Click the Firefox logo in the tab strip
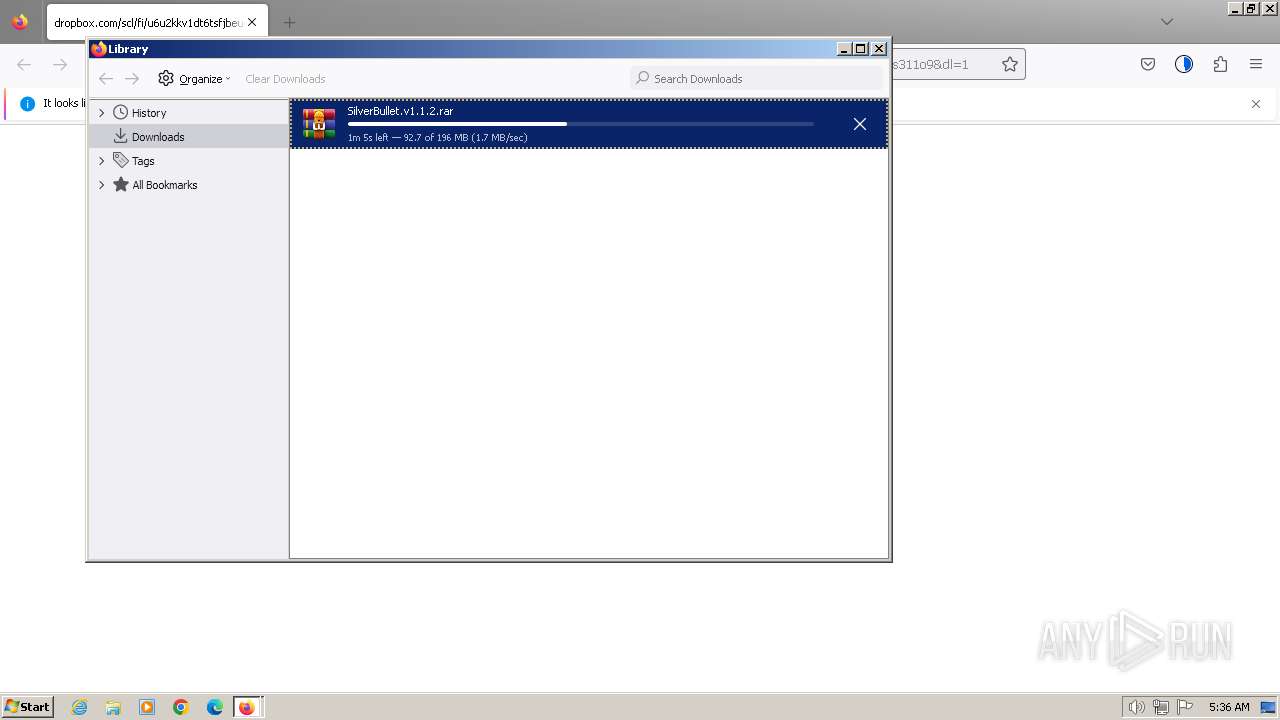This screenshot has height=720, width=1280. 20,22
